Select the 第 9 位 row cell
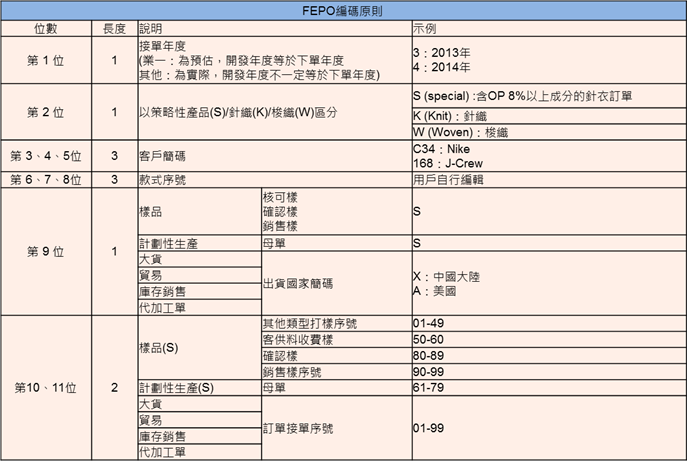Screen dimensions: 687x461 (45, 252)
